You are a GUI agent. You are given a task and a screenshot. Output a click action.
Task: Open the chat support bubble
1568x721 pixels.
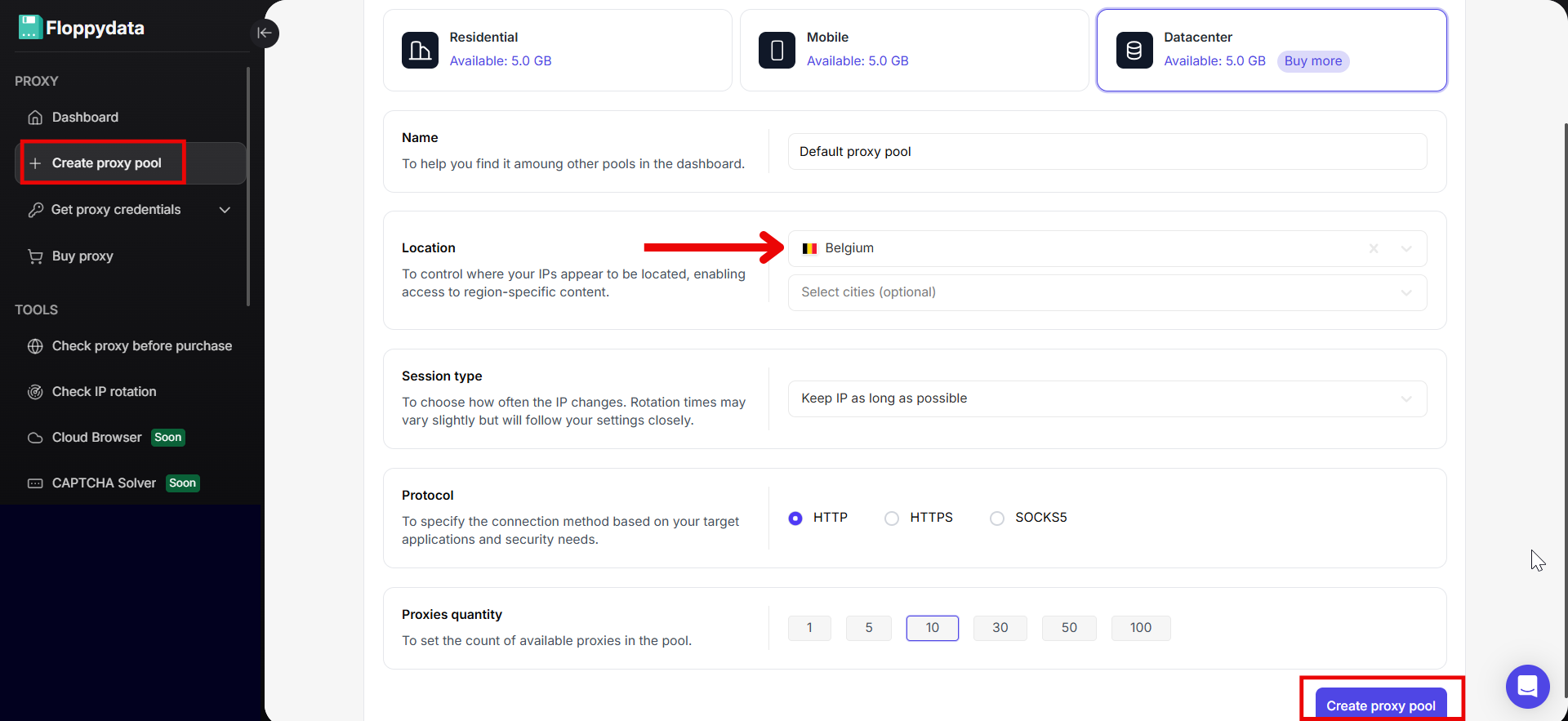(1527, 686)
